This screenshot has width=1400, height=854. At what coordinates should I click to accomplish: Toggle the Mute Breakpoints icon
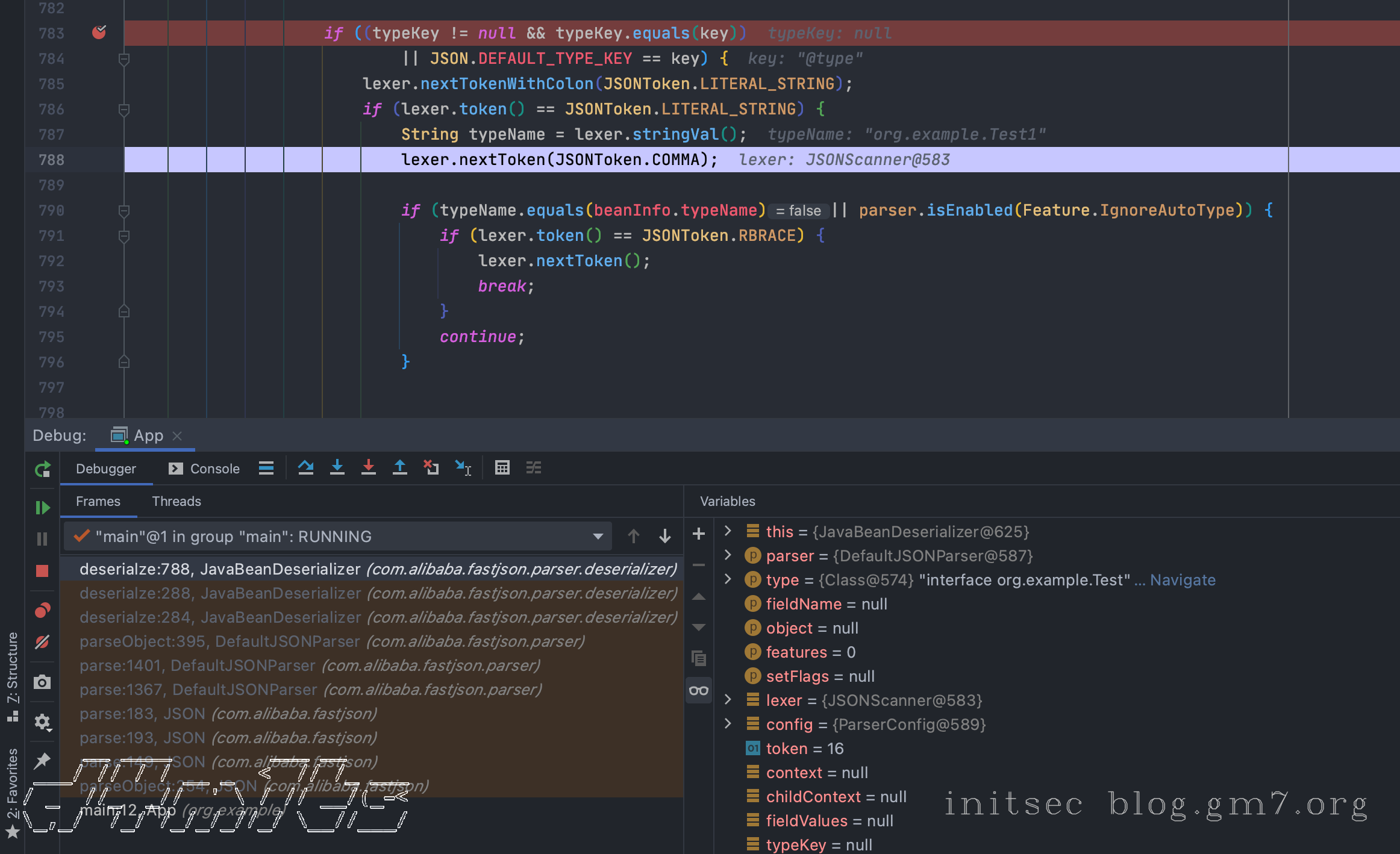click(x=42, y=642)
